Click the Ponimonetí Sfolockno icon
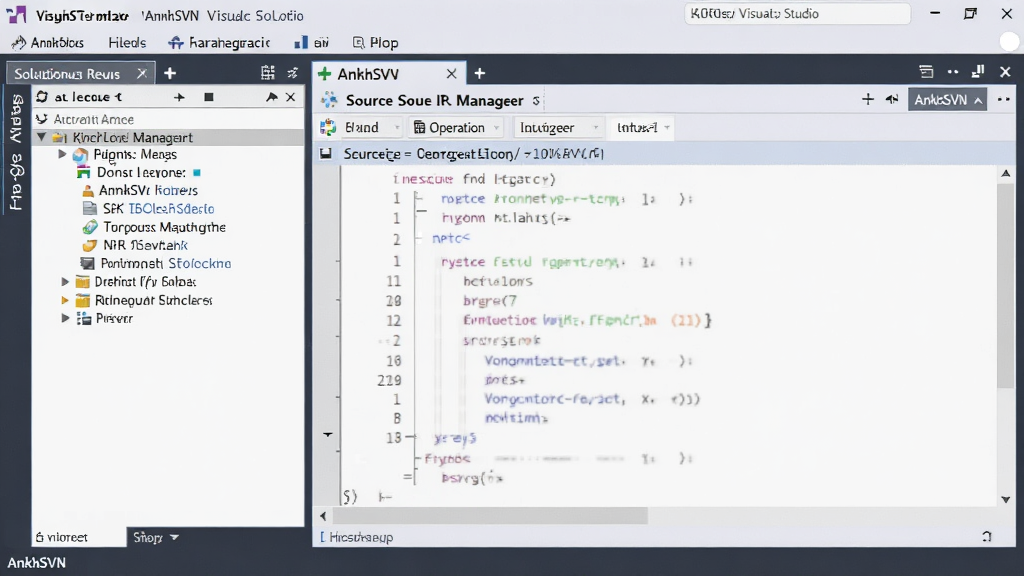The image size is (1024, 576). tap(87, 263)
